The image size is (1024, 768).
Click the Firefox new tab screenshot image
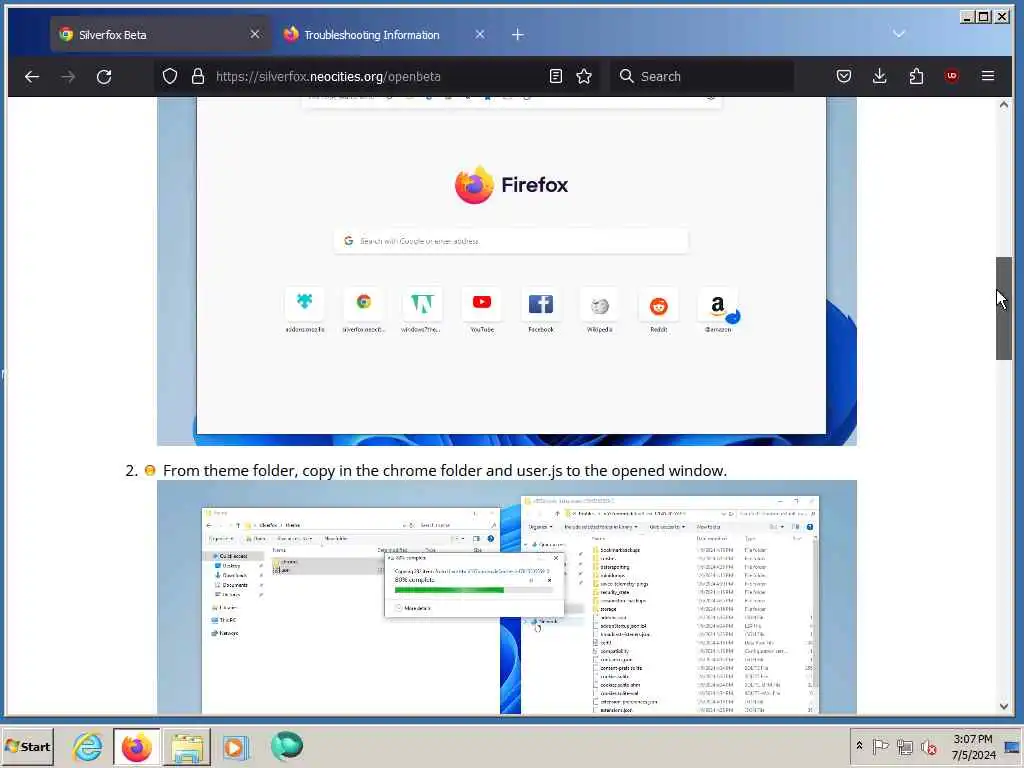(507, 271)
